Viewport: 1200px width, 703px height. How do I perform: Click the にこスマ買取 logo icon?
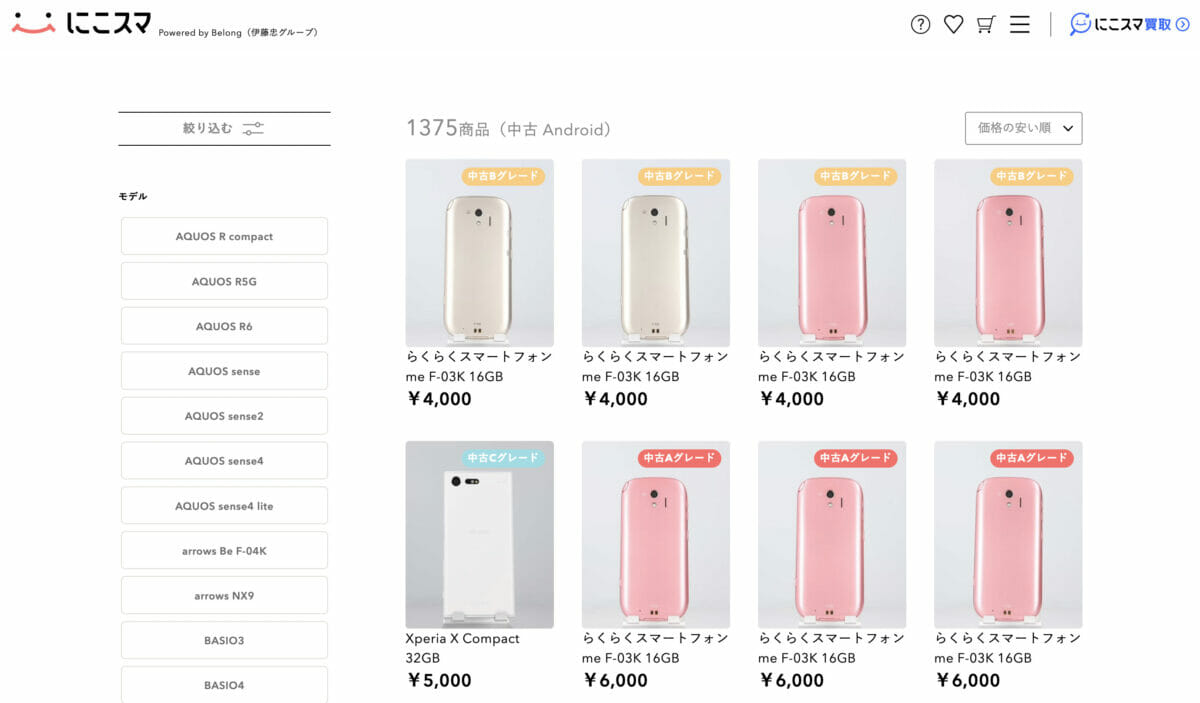coord(1080,24)
